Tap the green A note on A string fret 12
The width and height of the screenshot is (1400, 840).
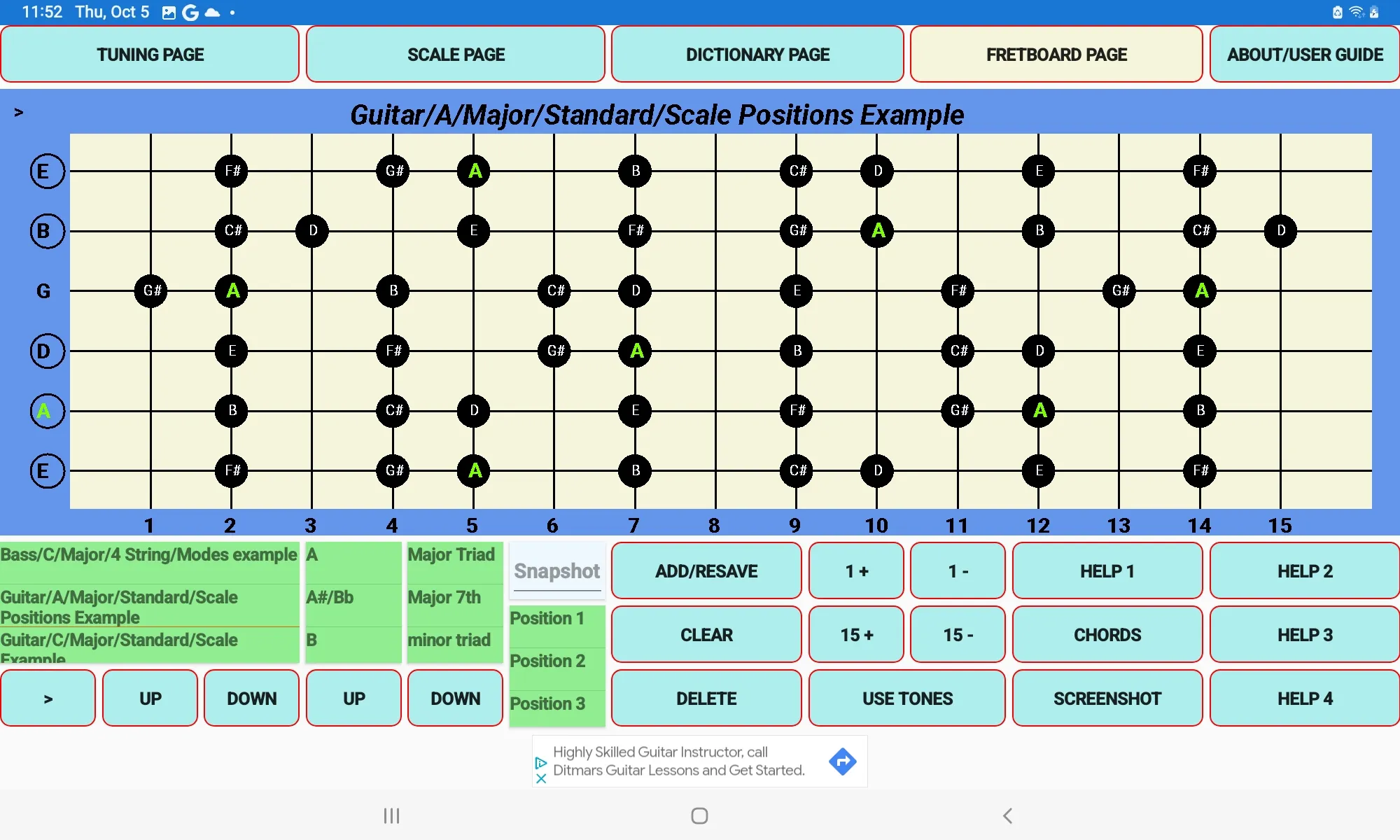click(1039, 410)
